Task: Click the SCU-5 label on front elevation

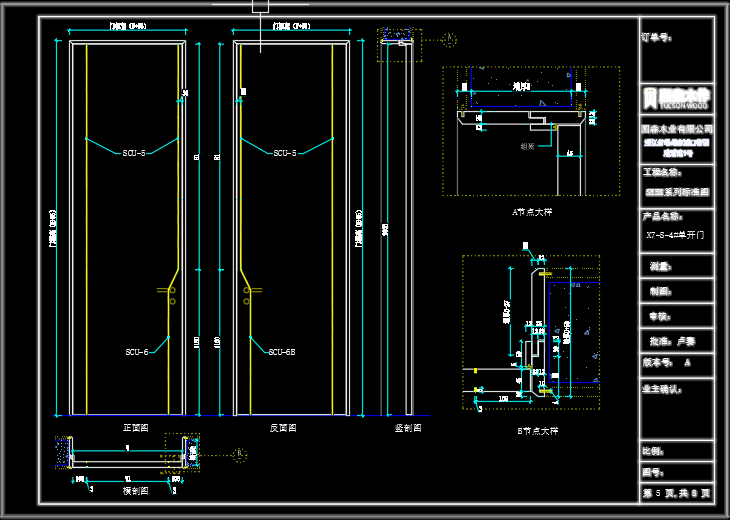Action: click(134, 153)
